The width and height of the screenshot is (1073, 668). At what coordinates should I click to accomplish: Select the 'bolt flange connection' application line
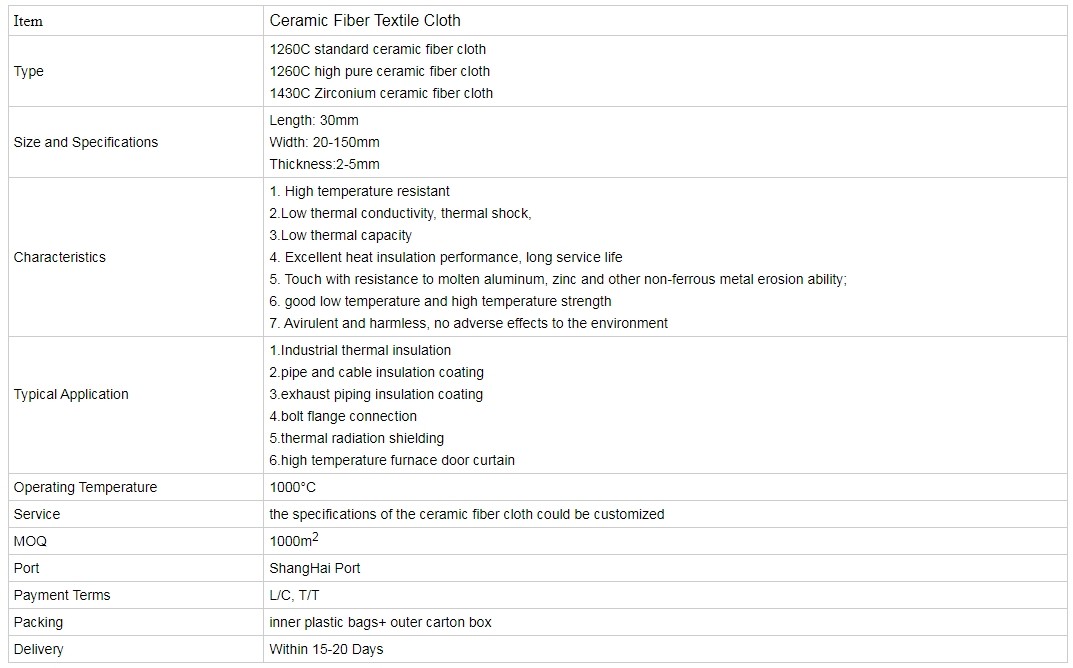343,416
